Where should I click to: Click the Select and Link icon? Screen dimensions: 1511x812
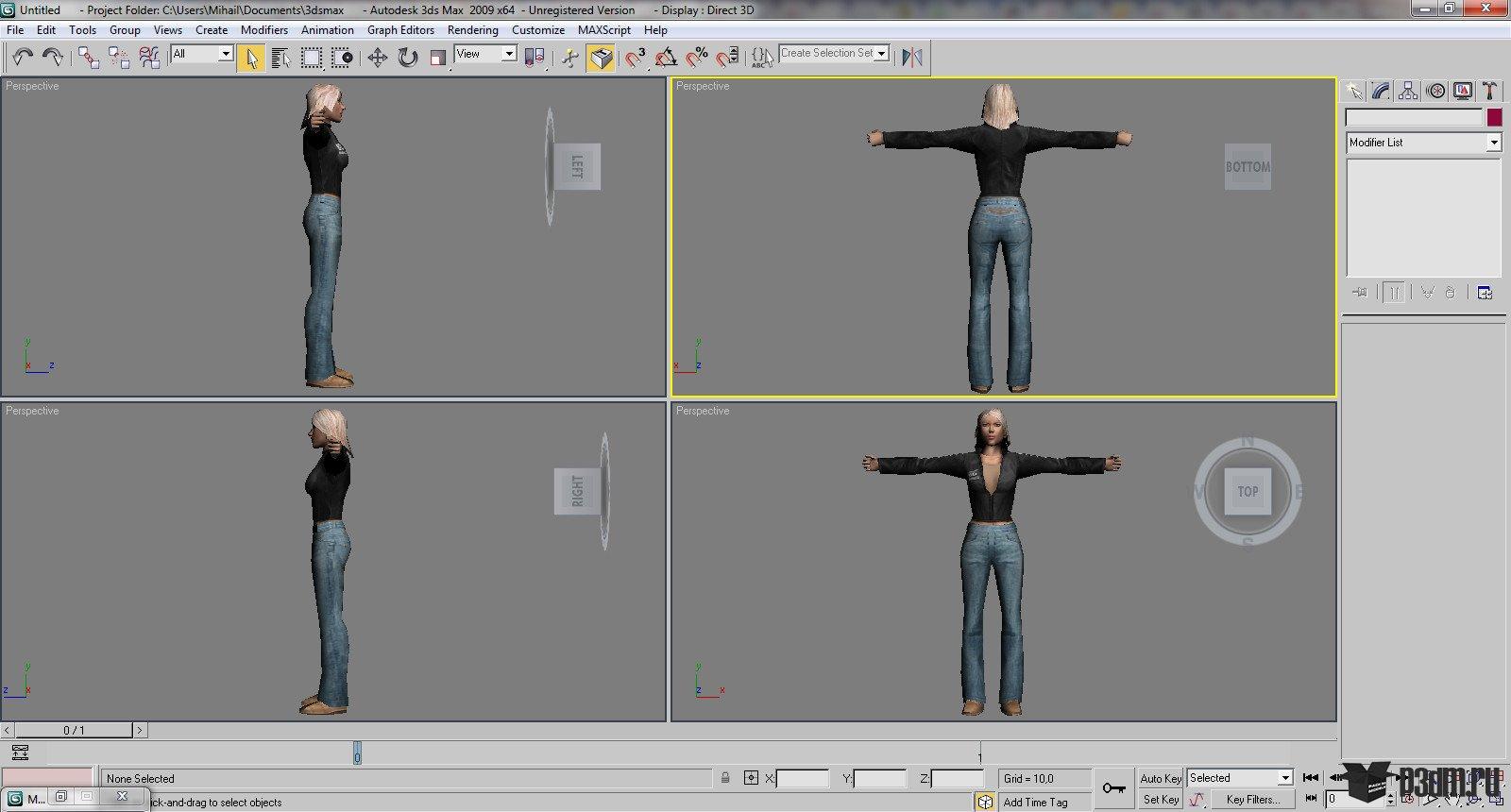(89, 58)
